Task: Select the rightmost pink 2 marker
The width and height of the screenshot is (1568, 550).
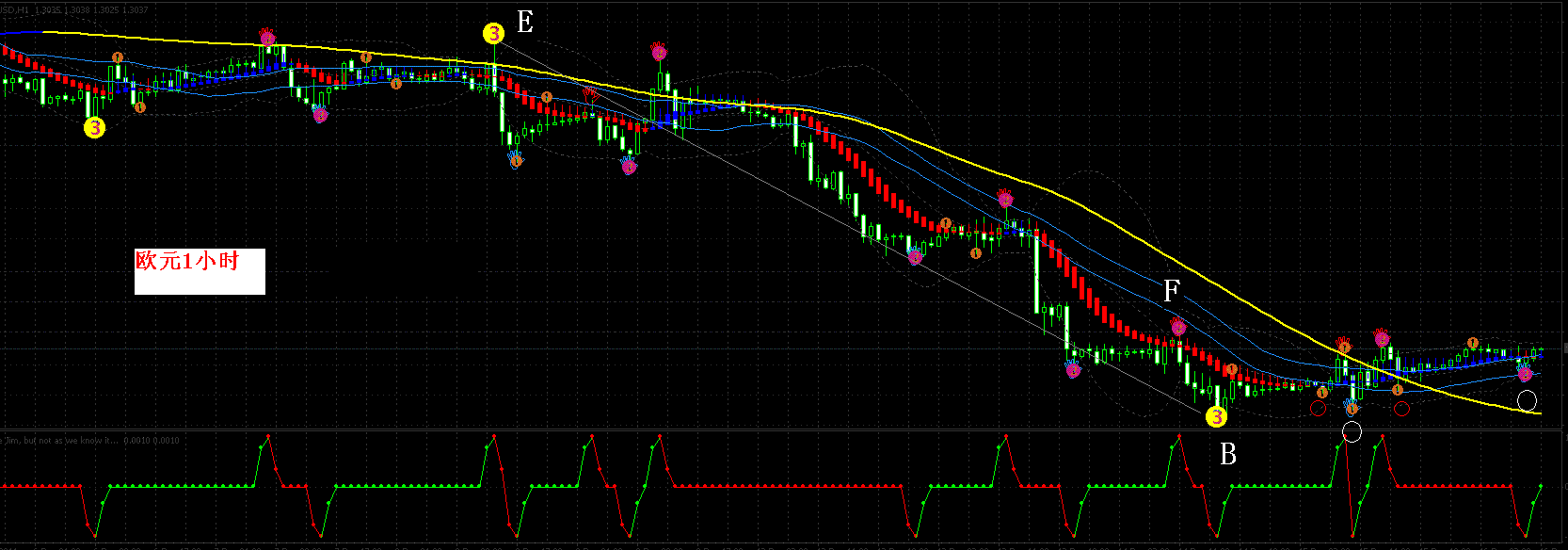Action: tap(1525, 374)
